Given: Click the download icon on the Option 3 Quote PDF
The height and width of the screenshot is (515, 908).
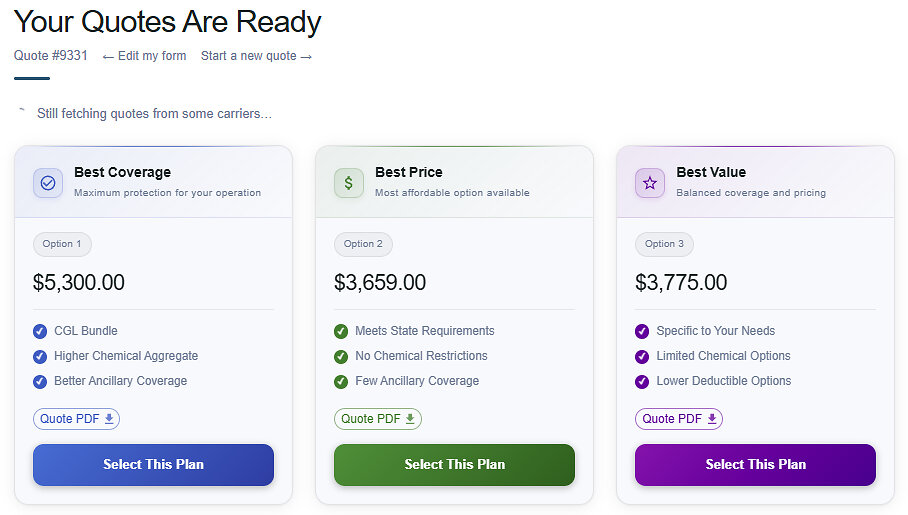Looking at the screenshot, I should pyautogui.click(x=712, y=418).
